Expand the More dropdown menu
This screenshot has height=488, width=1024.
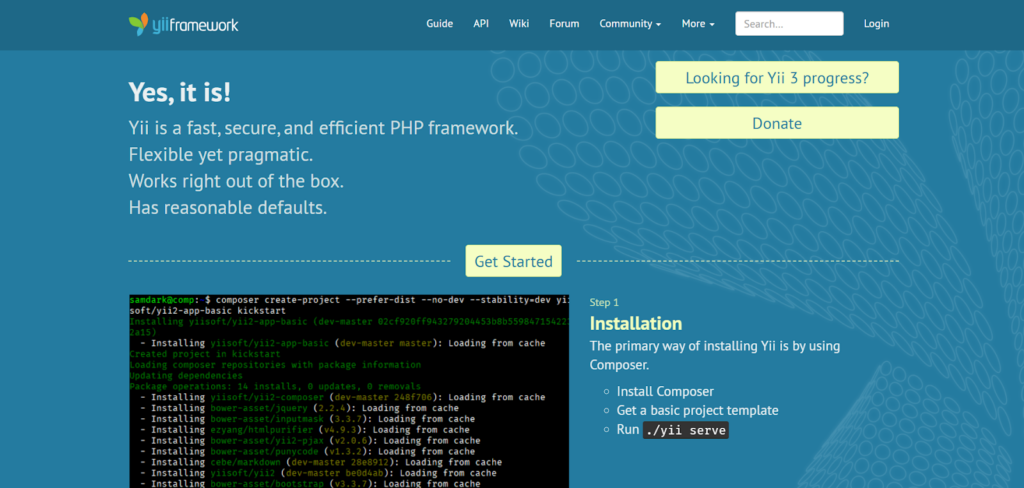tap(698, 24)
